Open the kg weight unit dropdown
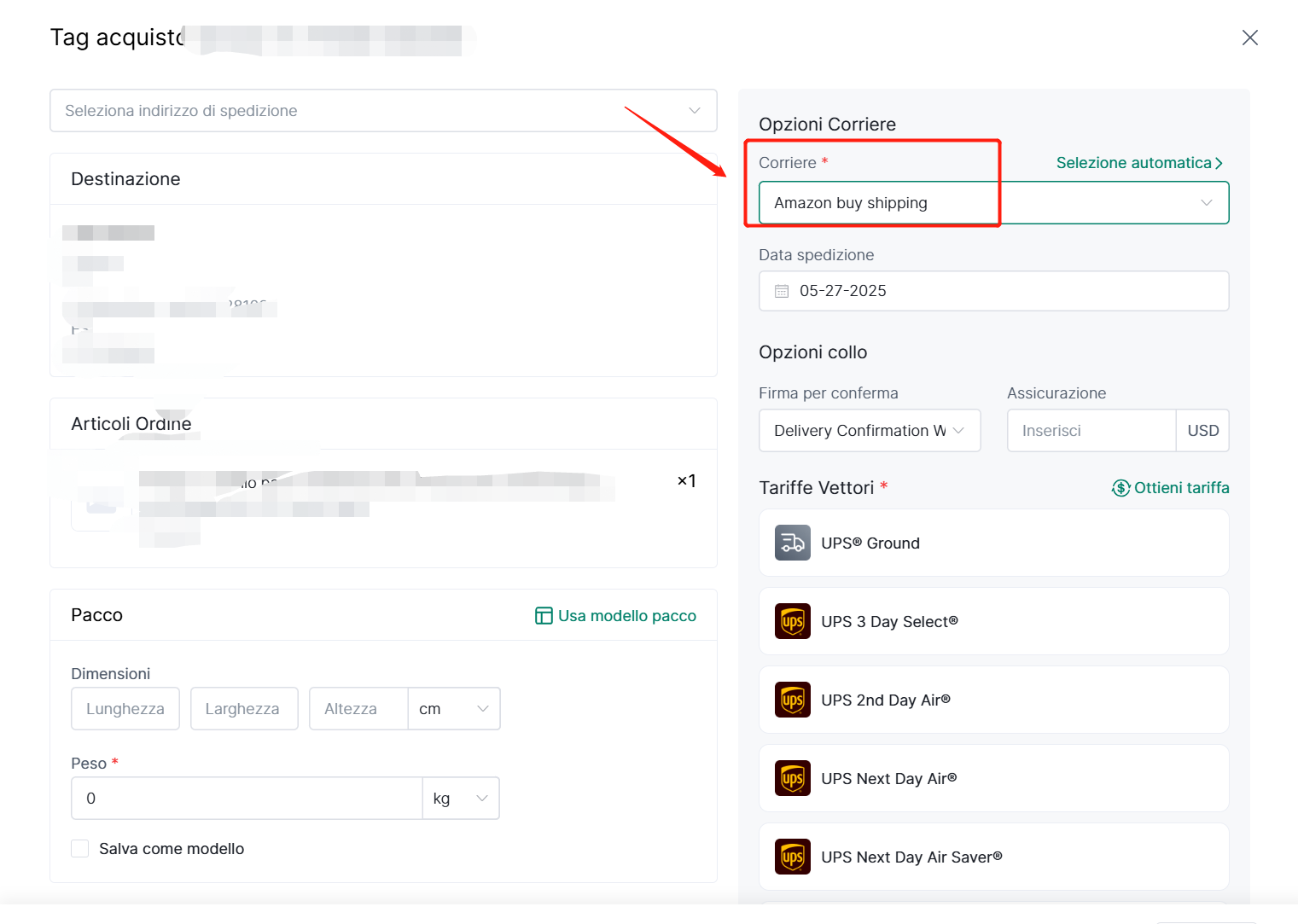Viewport: 1298px width, 924px height. click(x=461, y=799)
